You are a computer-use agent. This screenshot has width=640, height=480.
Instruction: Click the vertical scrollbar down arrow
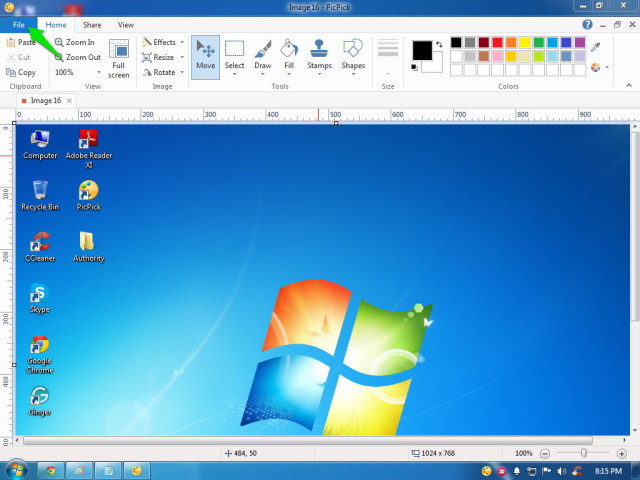(635, 431)
